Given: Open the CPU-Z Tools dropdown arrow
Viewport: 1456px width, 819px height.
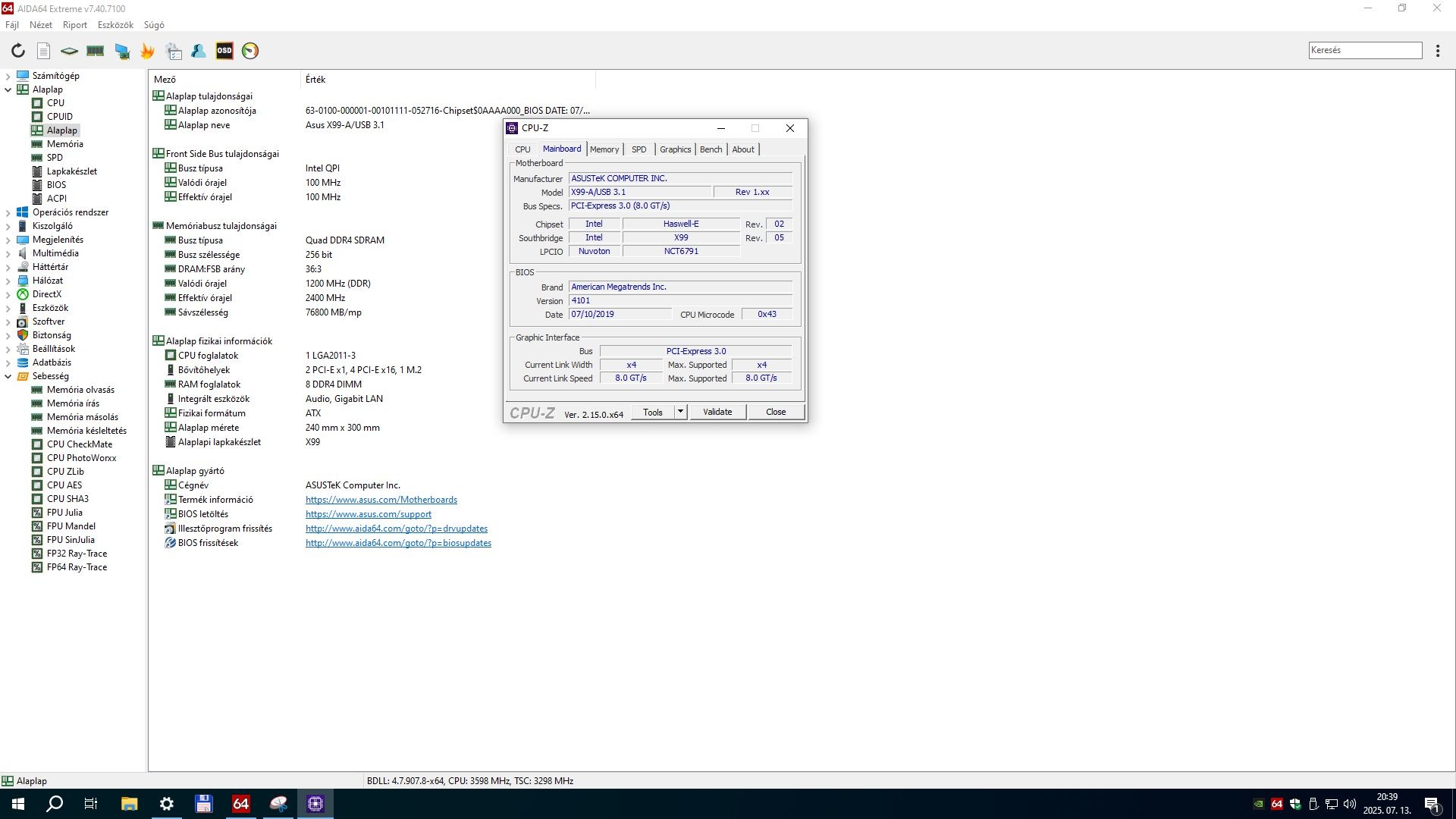Looking at the screenshot, I should pos(680,412).
